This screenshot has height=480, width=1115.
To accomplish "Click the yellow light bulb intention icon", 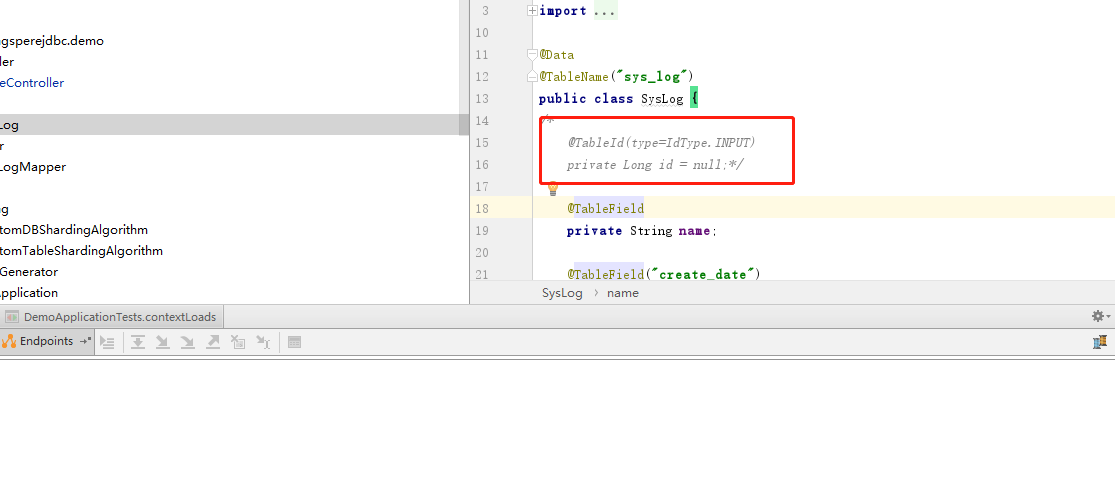I will [x=553, y=188].
